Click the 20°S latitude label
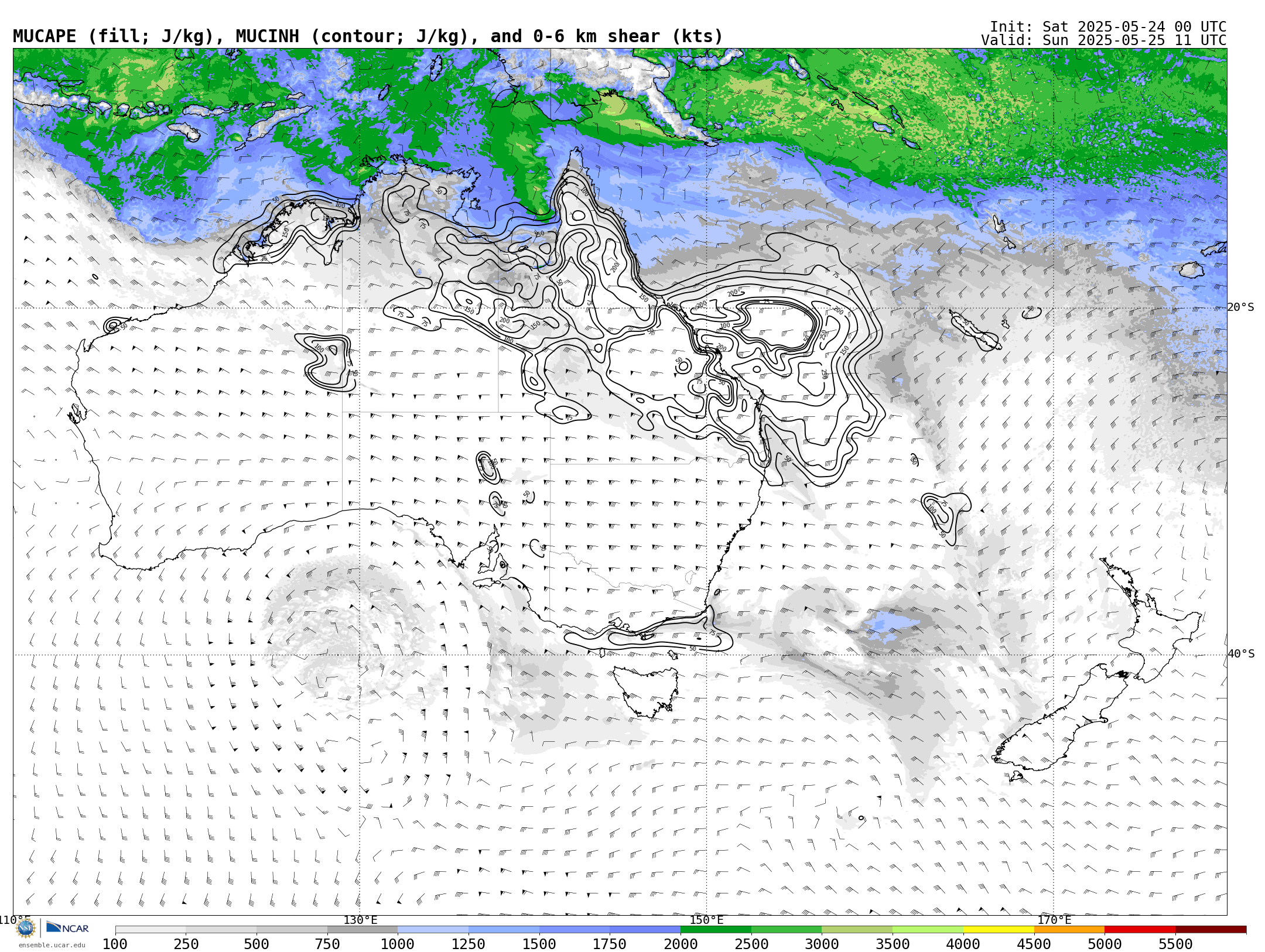Image resolution: width=1265 pixels, height=952 pixels. pos(1241,307)
